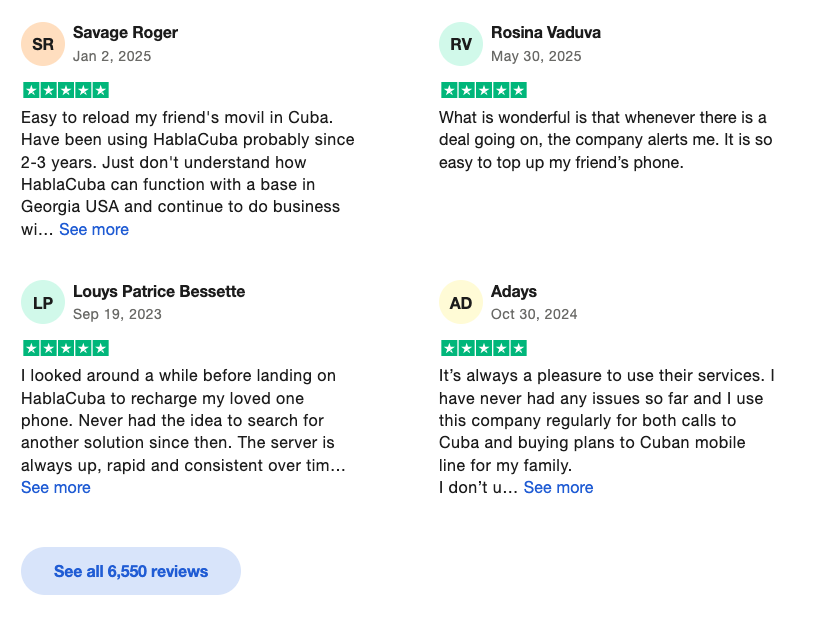Image resolution: width=816 pixels, height=617 pixels.
Task: Click the May 30, 2025 review date
Action: (x=536, y=56)
